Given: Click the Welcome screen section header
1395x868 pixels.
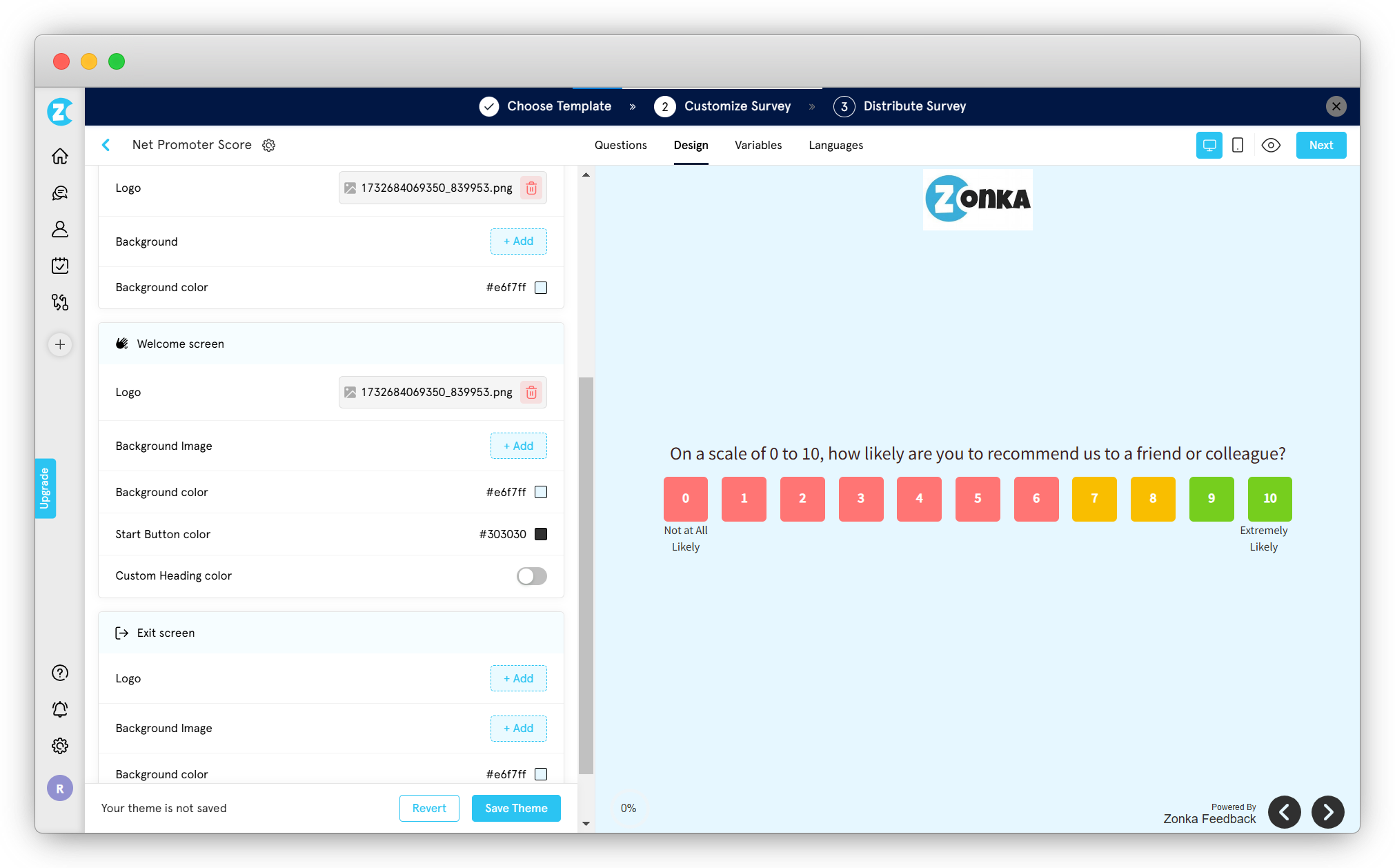Looking at the screenshot, I should [x=331, y=344].
